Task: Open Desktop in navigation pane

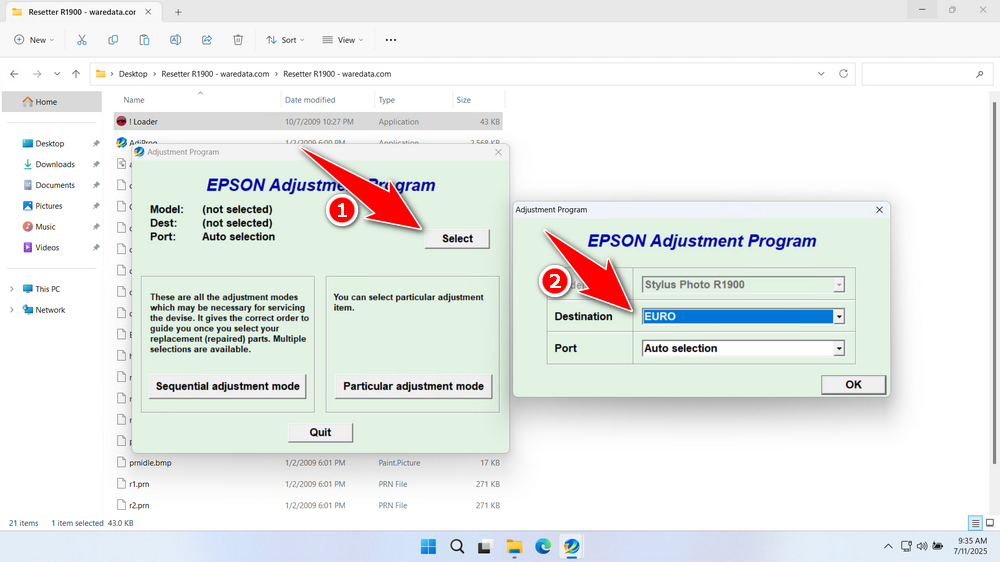Action: (50, 144)
